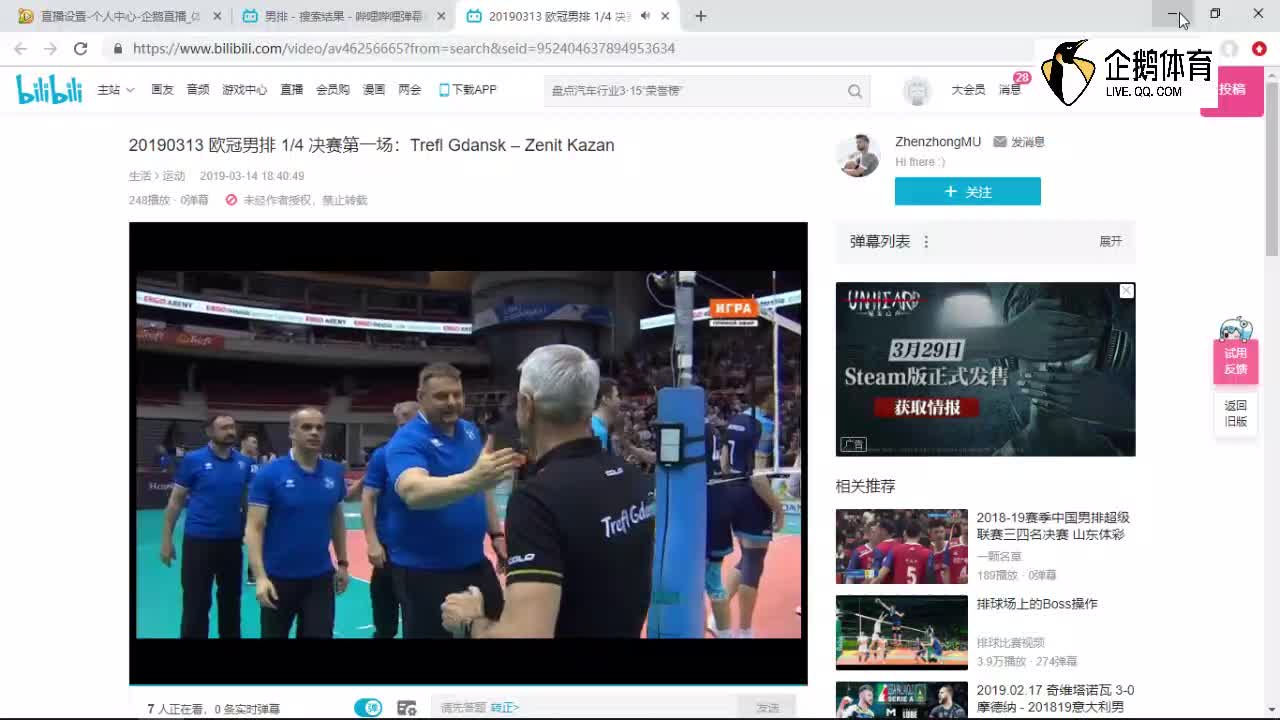Click the 发消息 envelope icon beside ZhenzhongMU

tap(1000, 141)
